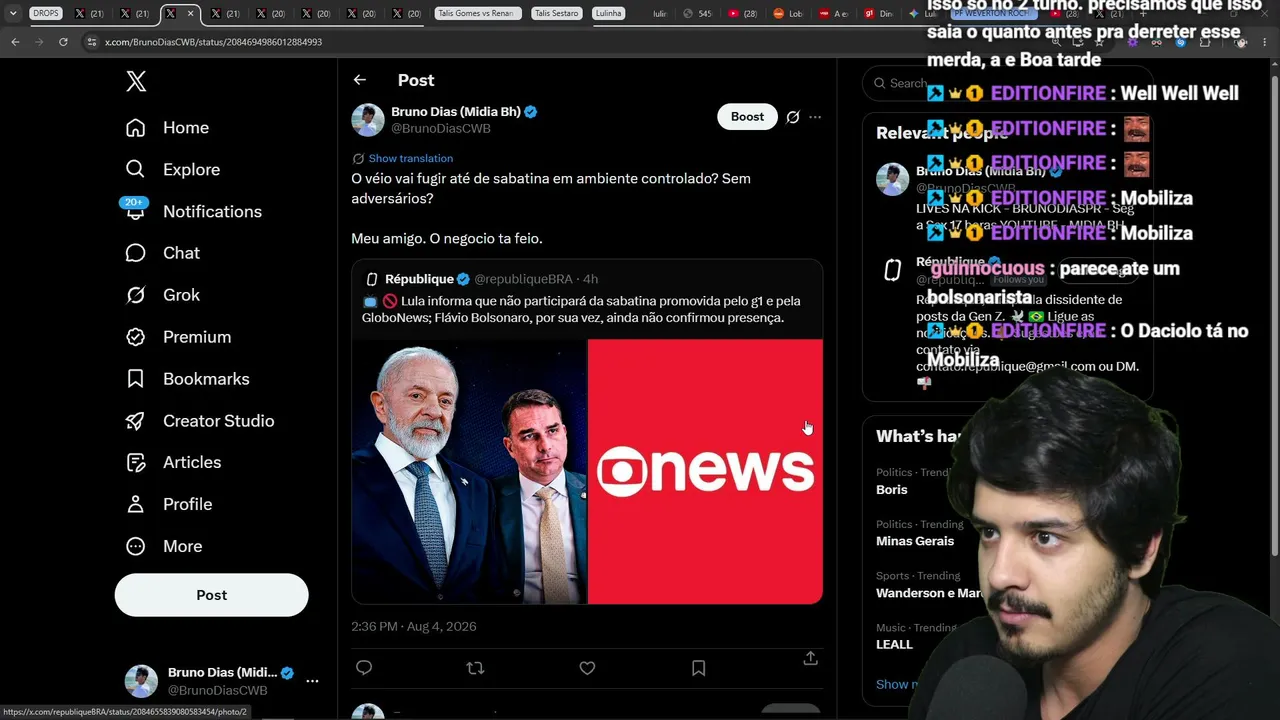Open the account menu dots beside Bruno Dias
Screen dimensions: 1280x720
[312, 681]
